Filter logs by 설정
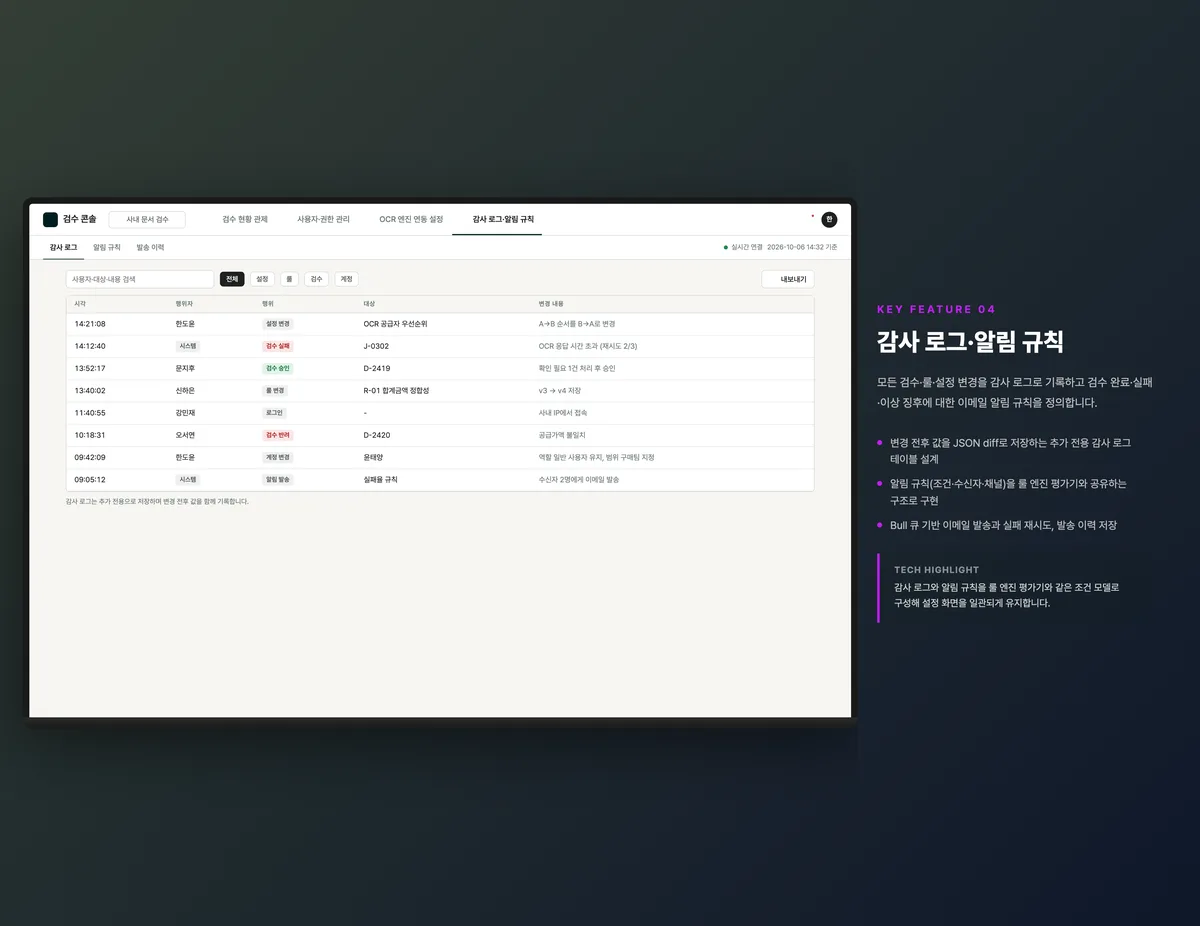 click(x=262, y=279)
